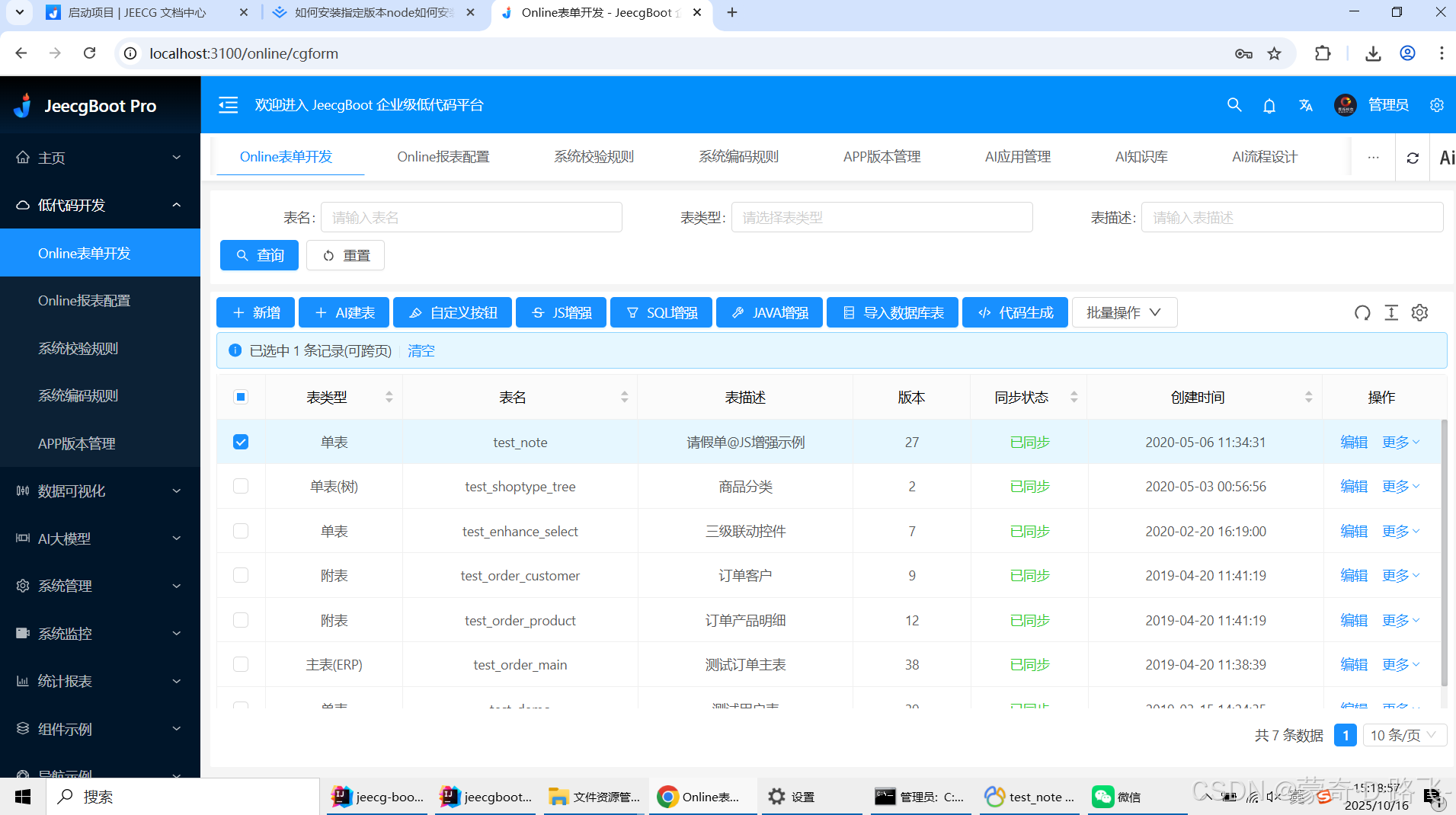Click the 查询 search button

tap(259, 255)
